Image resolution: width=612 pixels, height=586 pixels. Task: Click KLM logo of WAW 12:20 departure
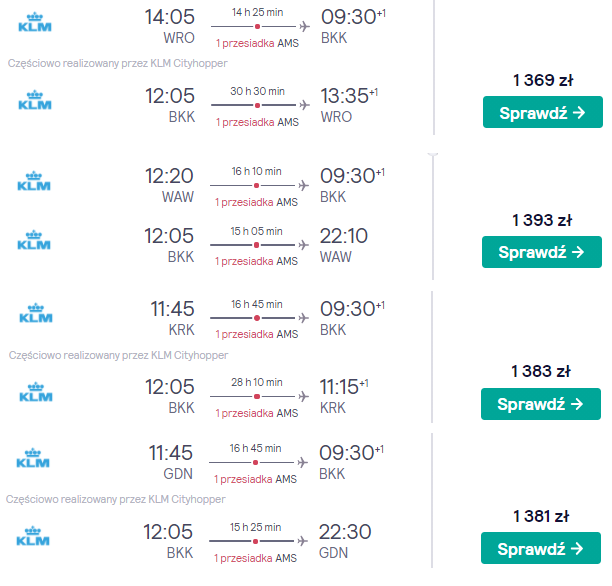34,181
